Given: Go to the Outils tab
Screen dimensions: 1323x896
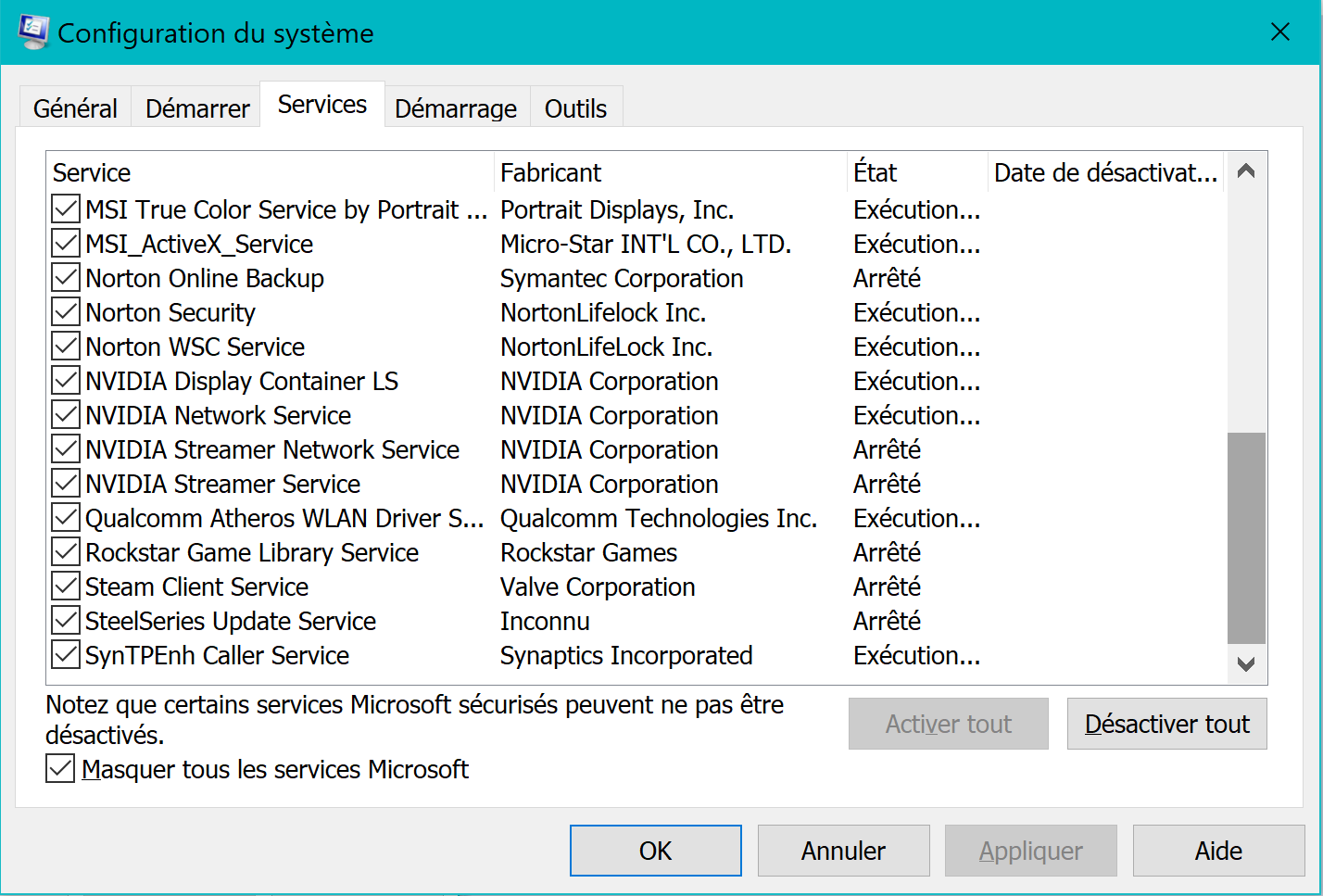Looking at the screenshot, I should click(575, 108).
